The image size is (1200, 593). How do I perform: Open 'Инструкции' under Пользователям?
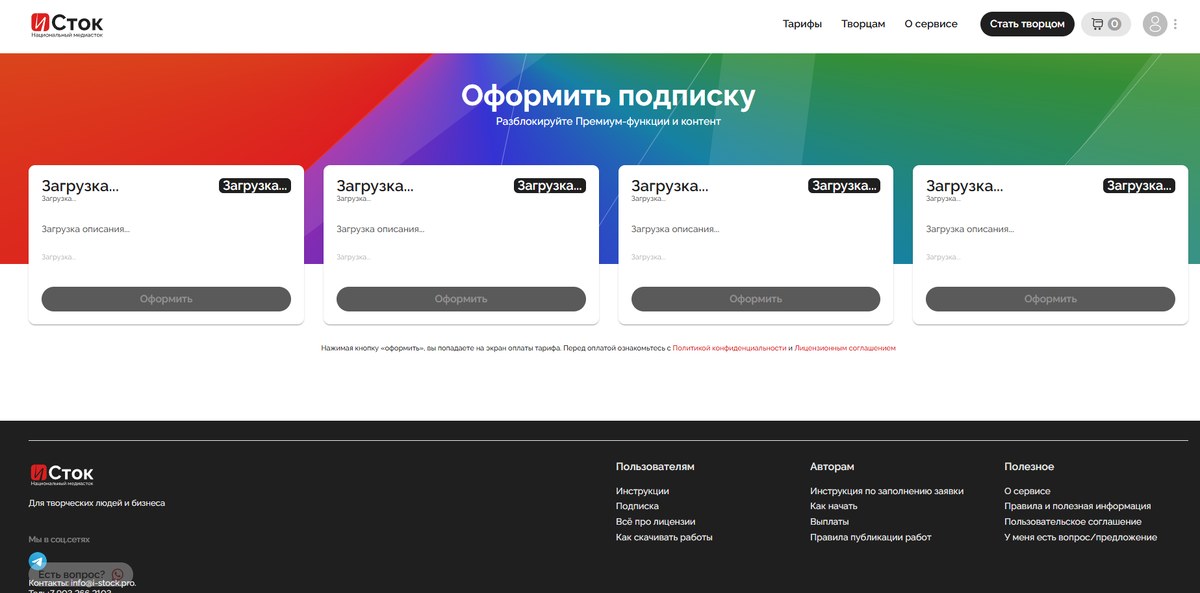640,490
